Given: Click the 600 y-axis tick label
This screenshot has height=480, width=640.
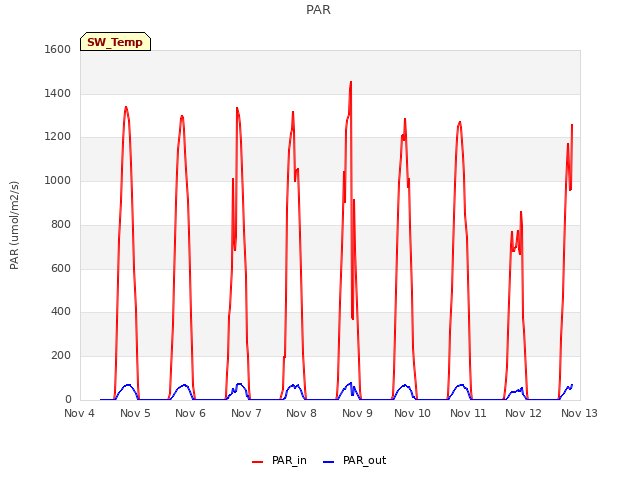Looking at the screenshot, I should [x=61, y=269].
